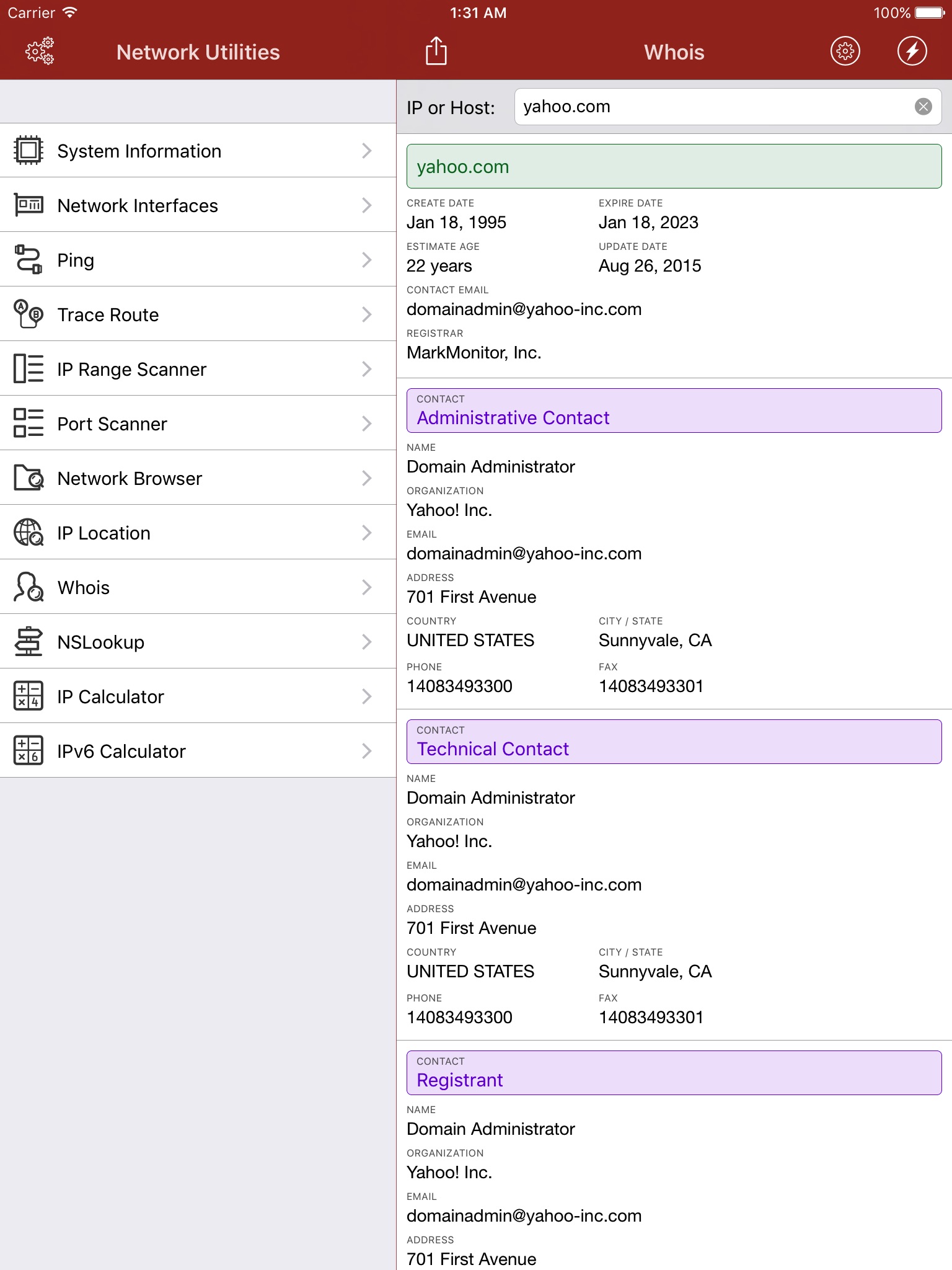
Task: Open Trace Route via its chevron
Action: click(x=367, y=314)
